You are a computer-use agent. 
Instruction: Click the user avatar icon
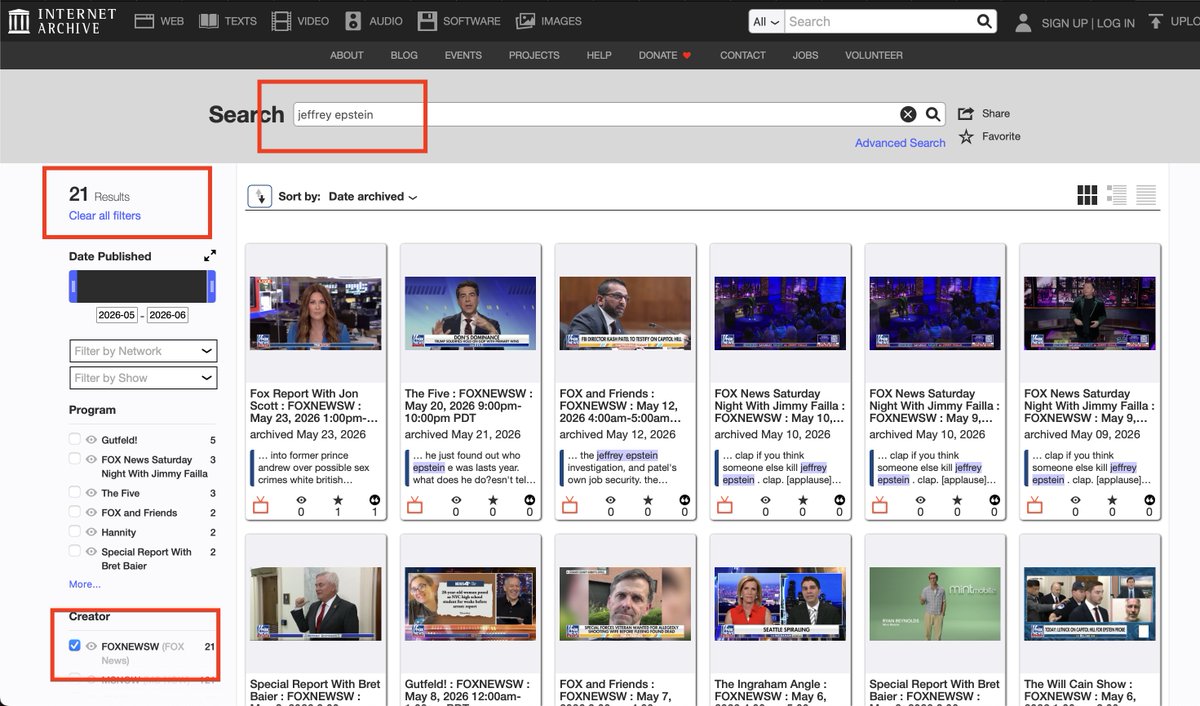(1023, 22)
